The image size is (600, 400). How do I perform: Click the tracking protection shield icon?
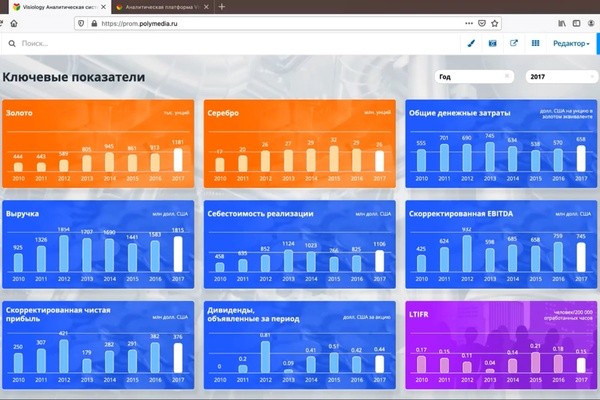pos(79,23)
